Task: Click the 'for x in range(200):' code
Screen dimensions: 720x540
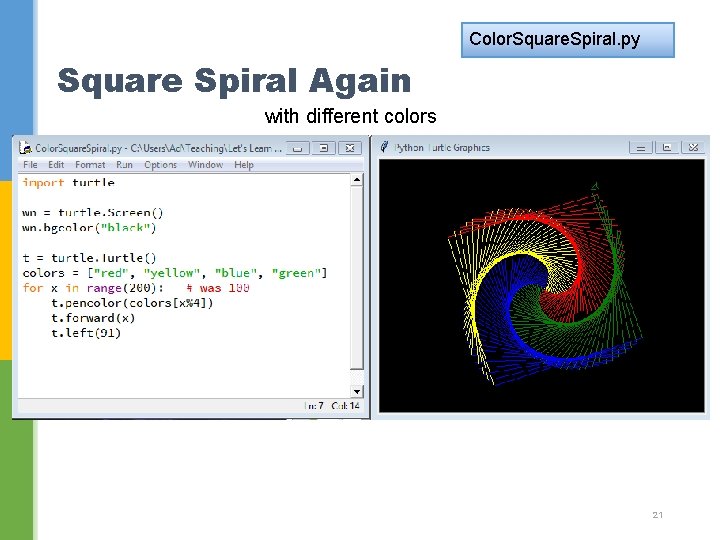Action: [x=93, y=288]
